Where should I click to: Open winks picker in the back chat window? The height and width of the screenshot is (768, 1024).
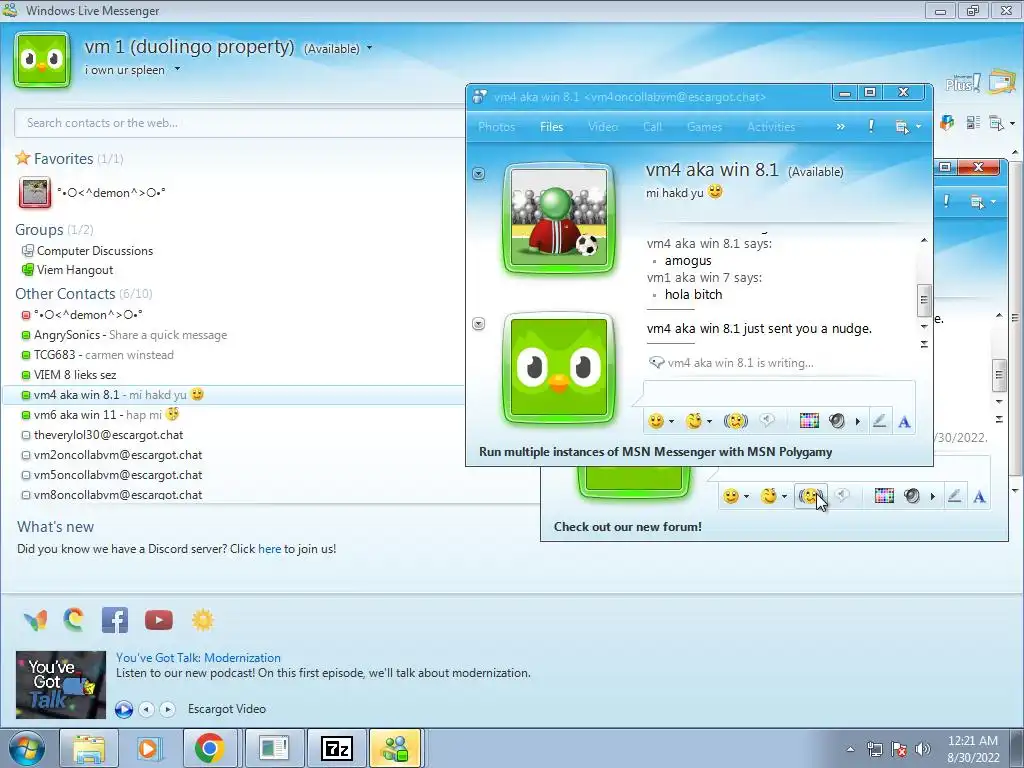click(769, 496)
